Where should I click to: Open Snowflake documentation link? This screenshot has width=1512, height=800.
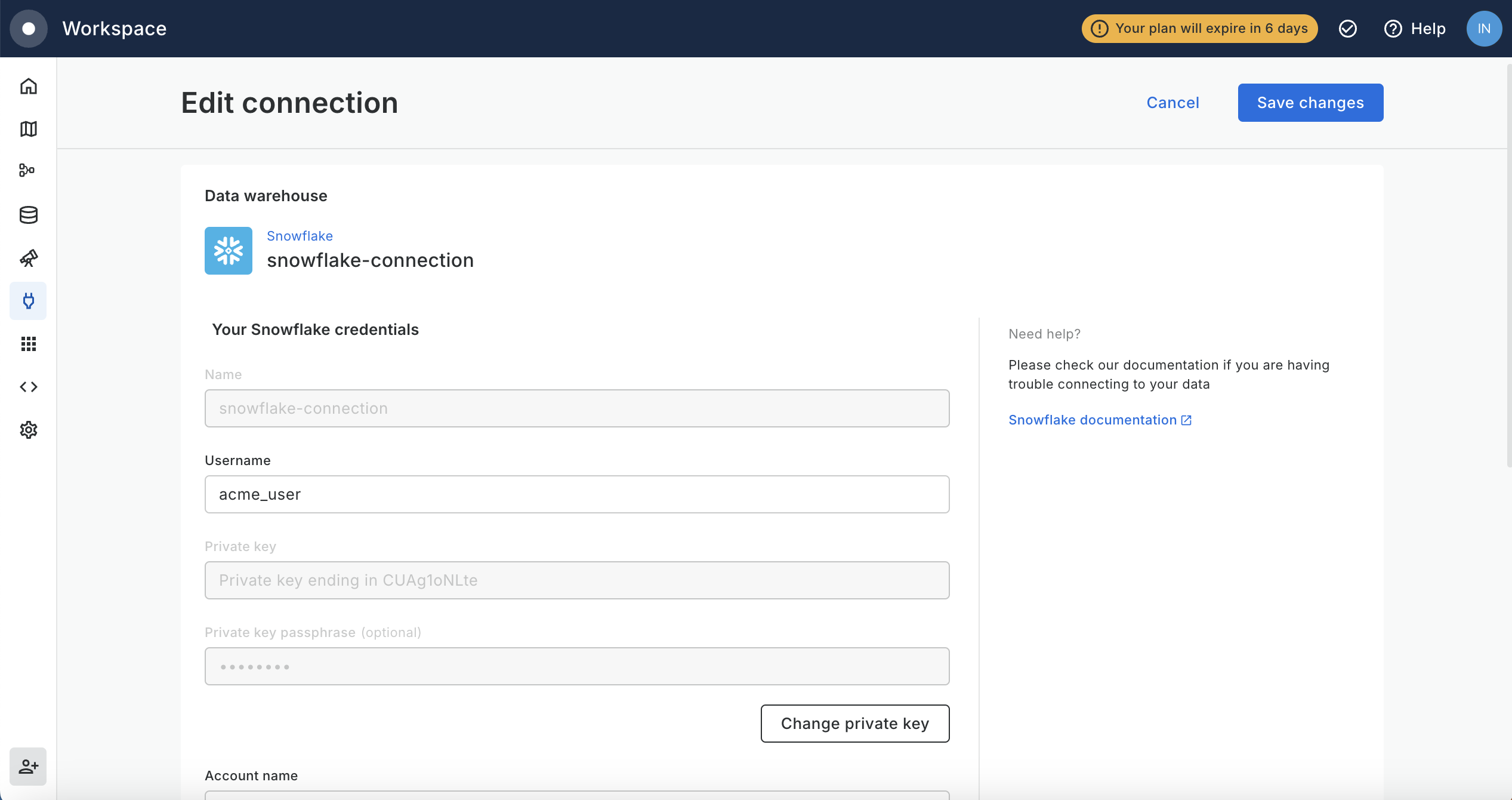point(1099,420)
